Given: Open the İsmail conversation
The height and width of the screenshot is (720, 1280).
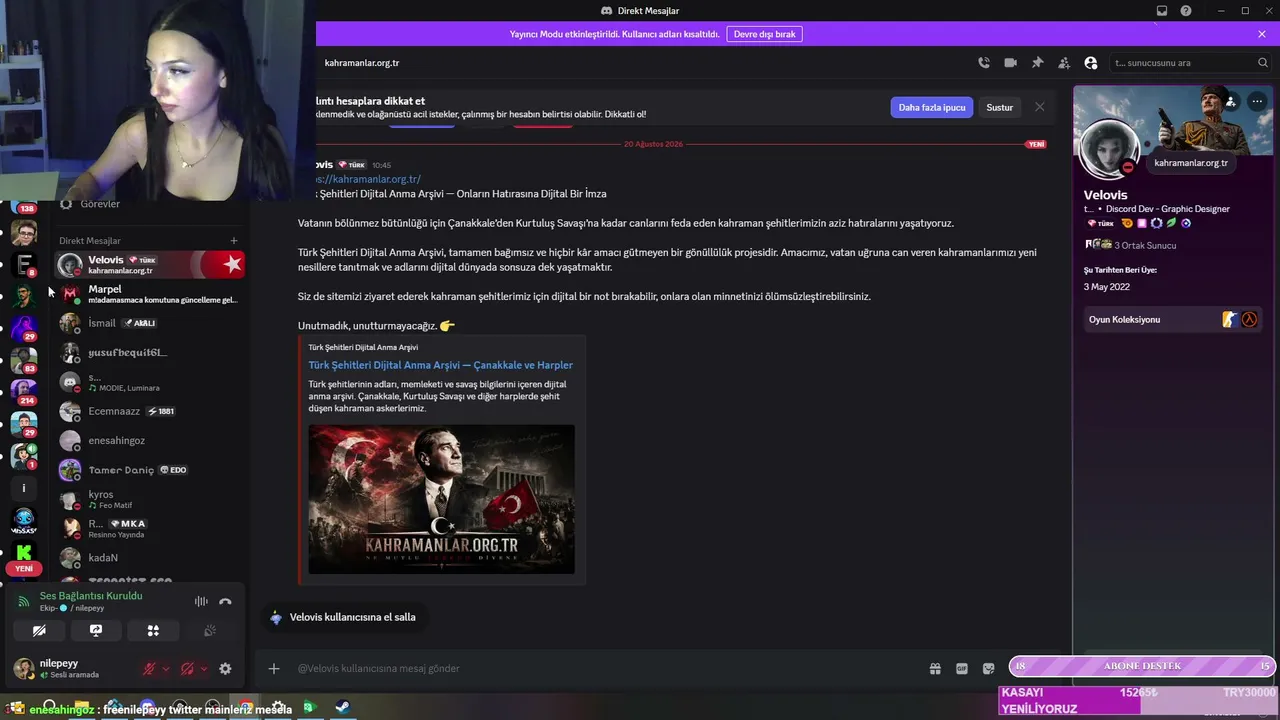Looking at the screenshot, I should click(x=150, y=323).
